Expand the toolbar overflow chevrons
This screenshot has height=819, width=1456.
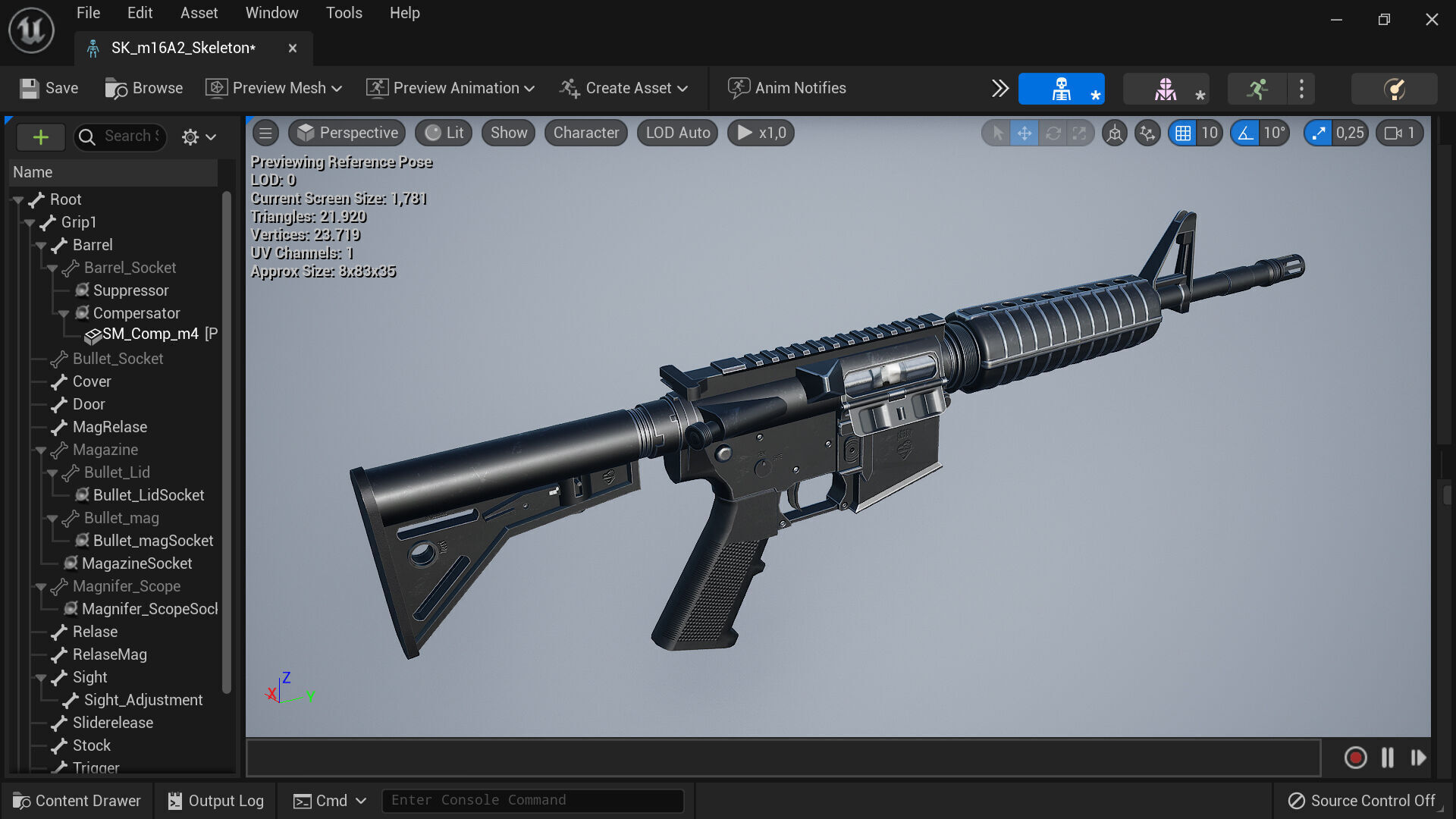coord(1000,88)
